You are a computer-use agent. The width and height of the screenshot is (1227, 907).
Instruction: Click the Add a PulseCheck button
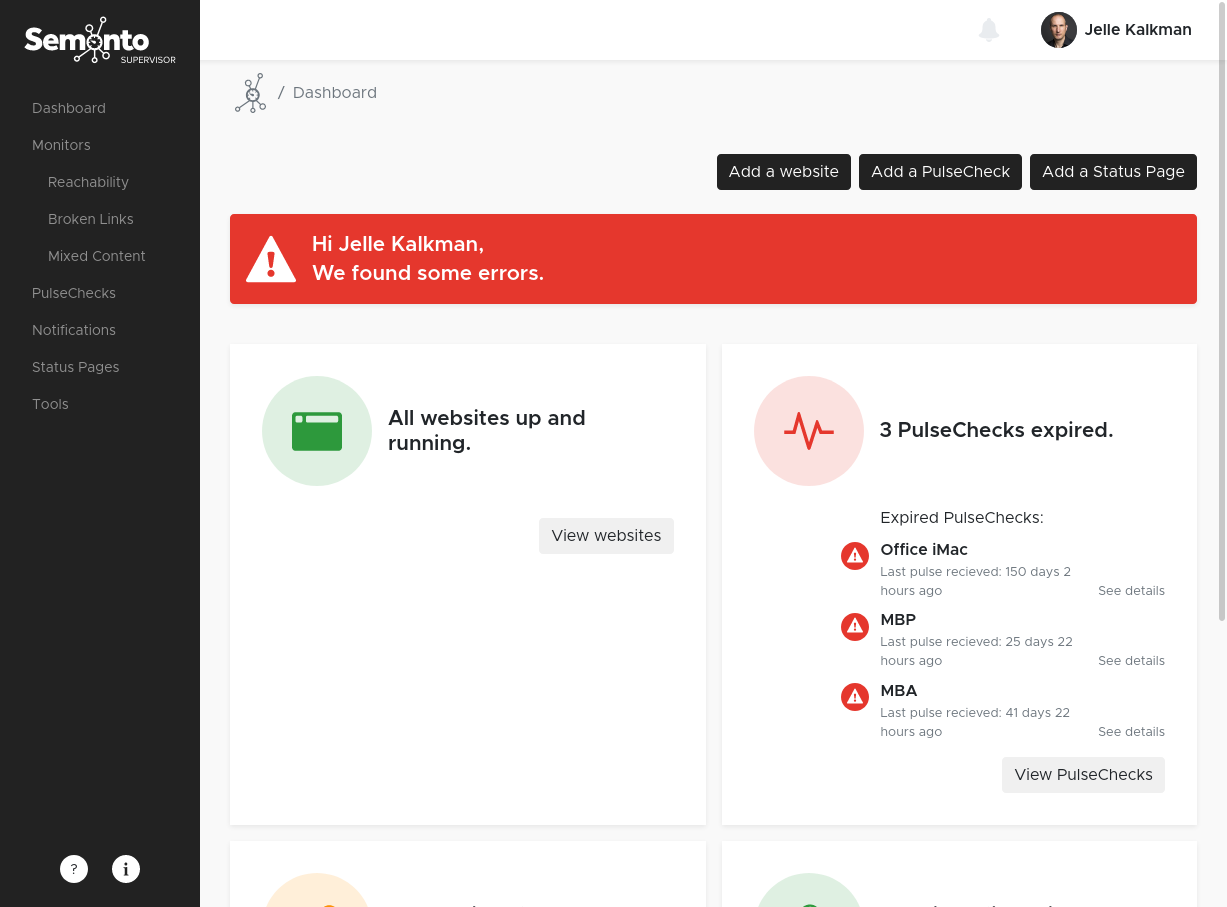click(x=940, y=172)
